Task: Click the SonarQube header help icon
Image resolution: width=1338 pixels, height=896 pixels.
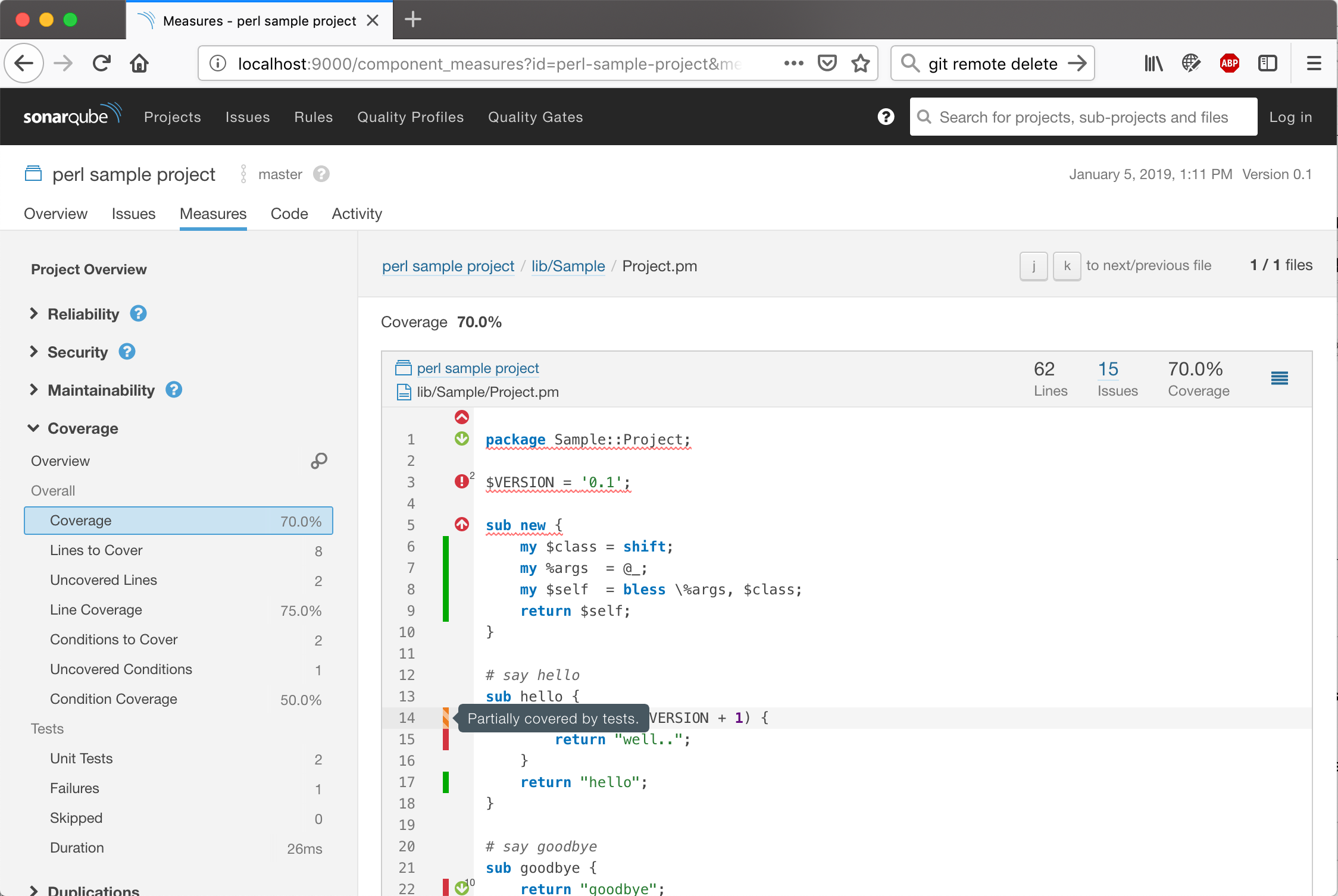Action: tap(886, 117)
